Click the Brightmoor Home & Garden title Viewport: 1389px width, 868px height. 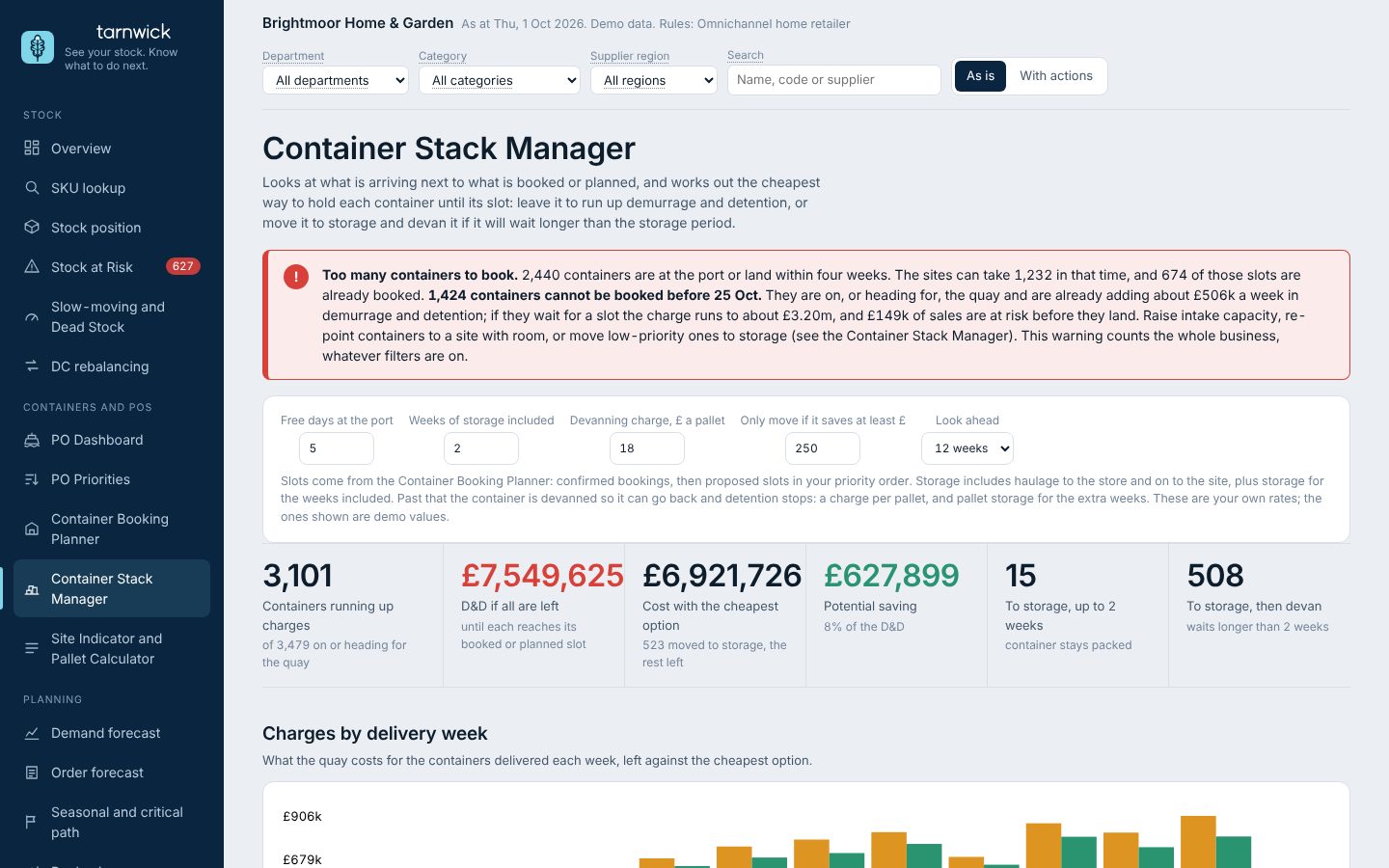coord(358,23)
